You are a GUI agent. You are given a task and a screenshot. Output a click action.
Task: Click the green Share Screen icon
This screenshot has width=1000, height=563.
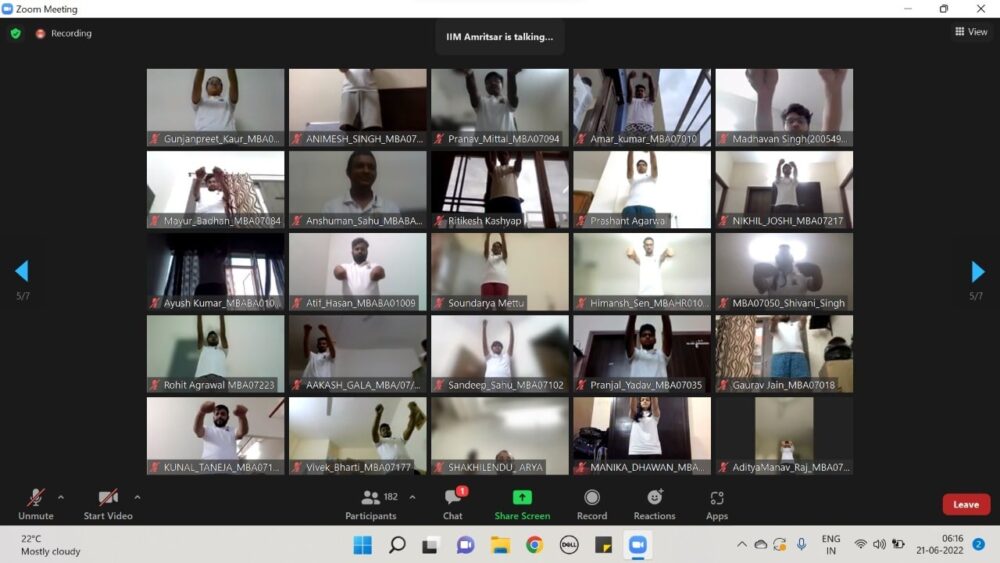(522, 497)
